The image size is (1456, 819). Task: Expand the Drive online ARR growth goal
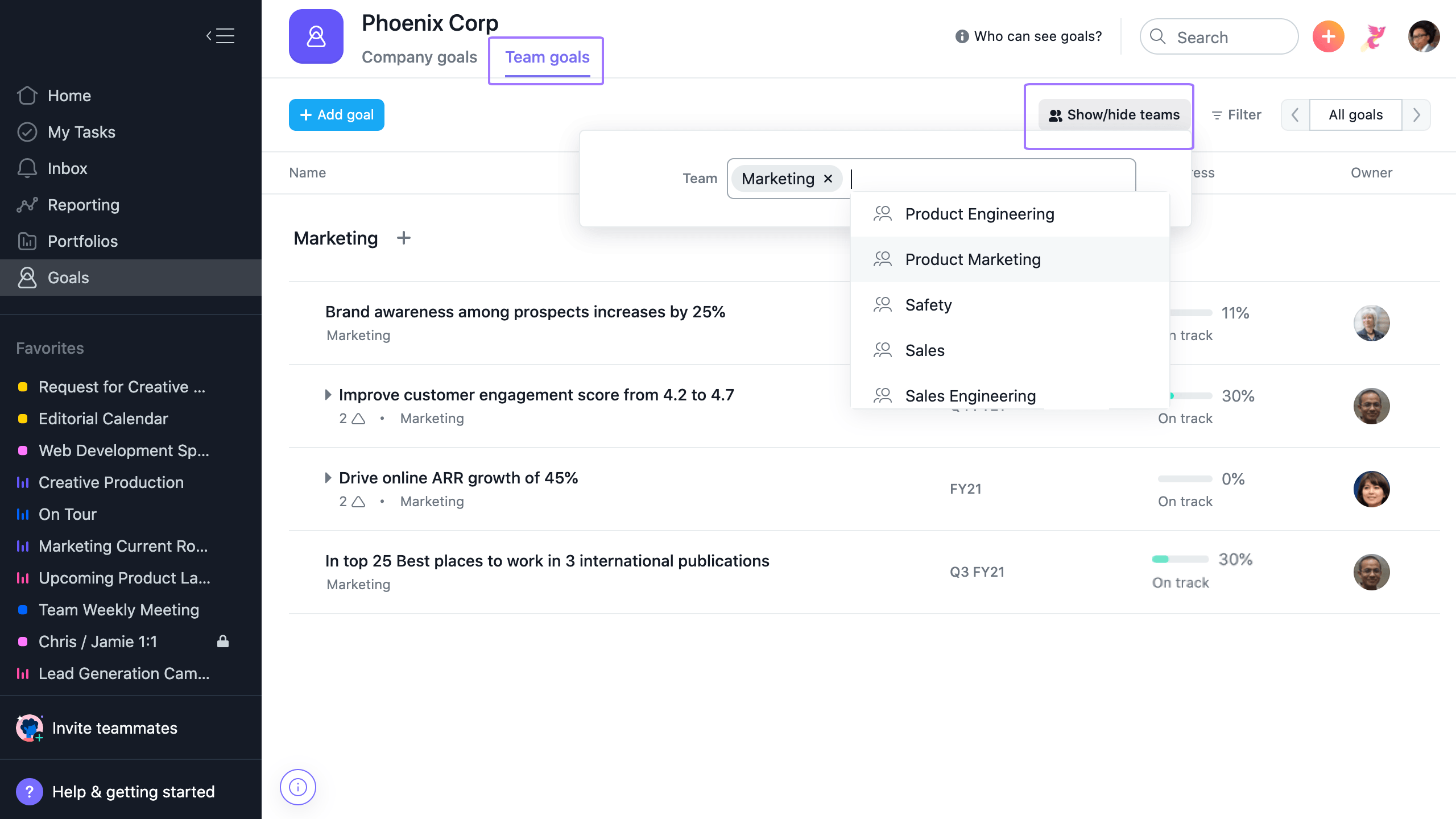click(x=328, y=478)
